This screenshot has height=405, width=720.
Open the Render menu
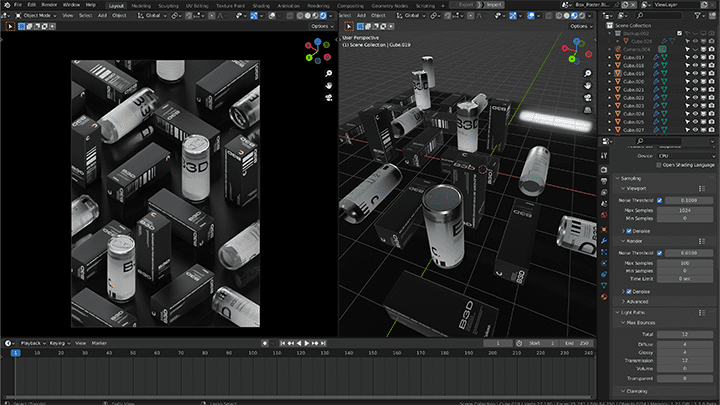(x=49, y=5)
